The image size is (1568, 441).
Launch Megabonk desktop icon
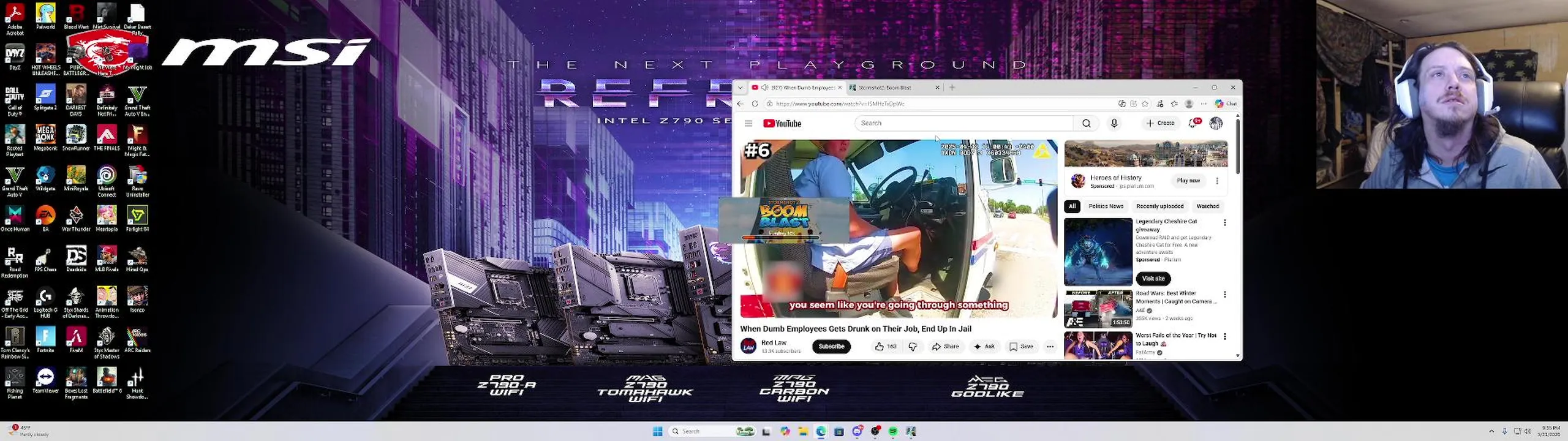pyautogui.click(x=45, y=138)
